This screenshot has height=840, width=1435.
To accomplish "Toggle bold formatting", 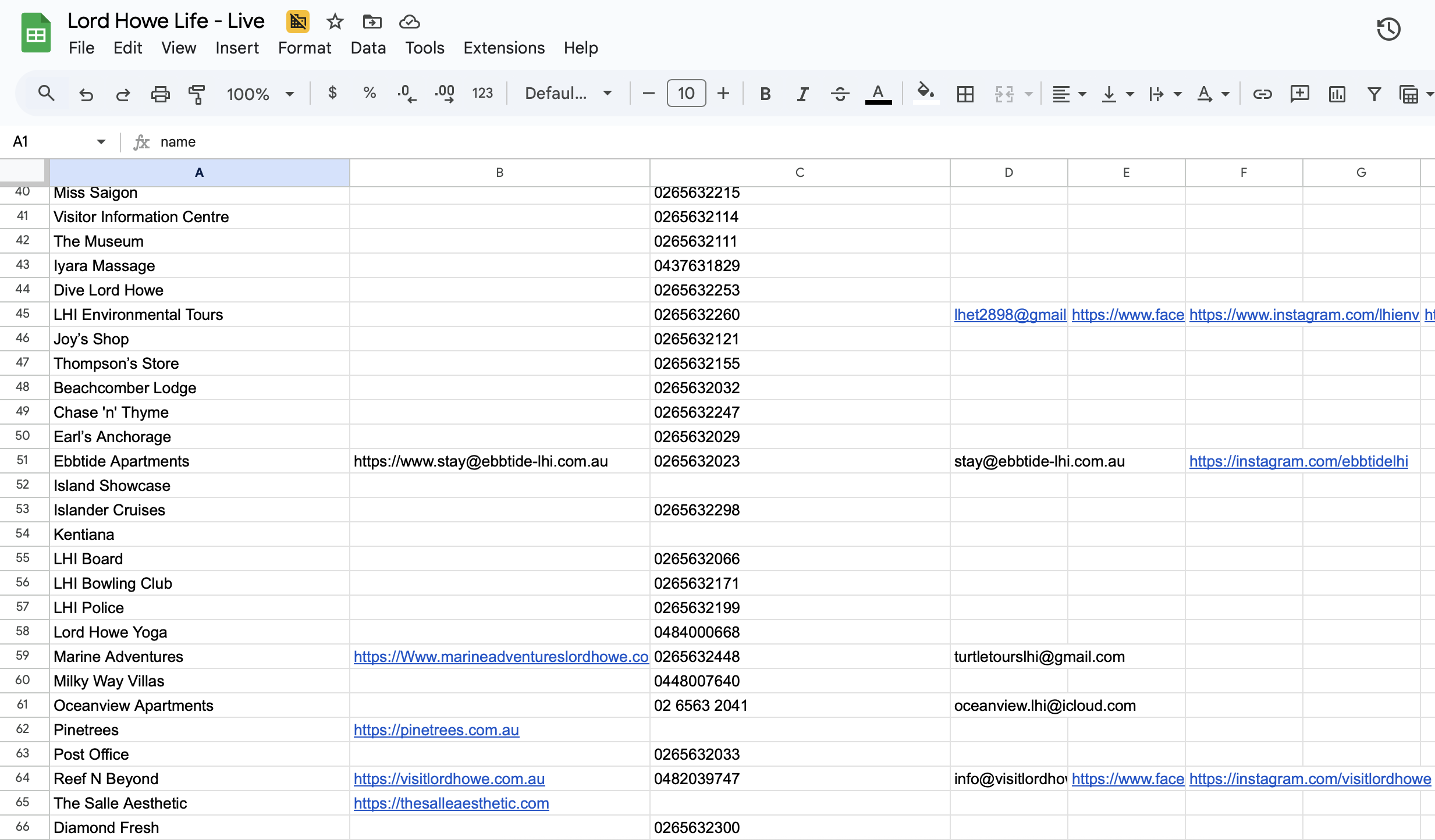I will point(765,94).
